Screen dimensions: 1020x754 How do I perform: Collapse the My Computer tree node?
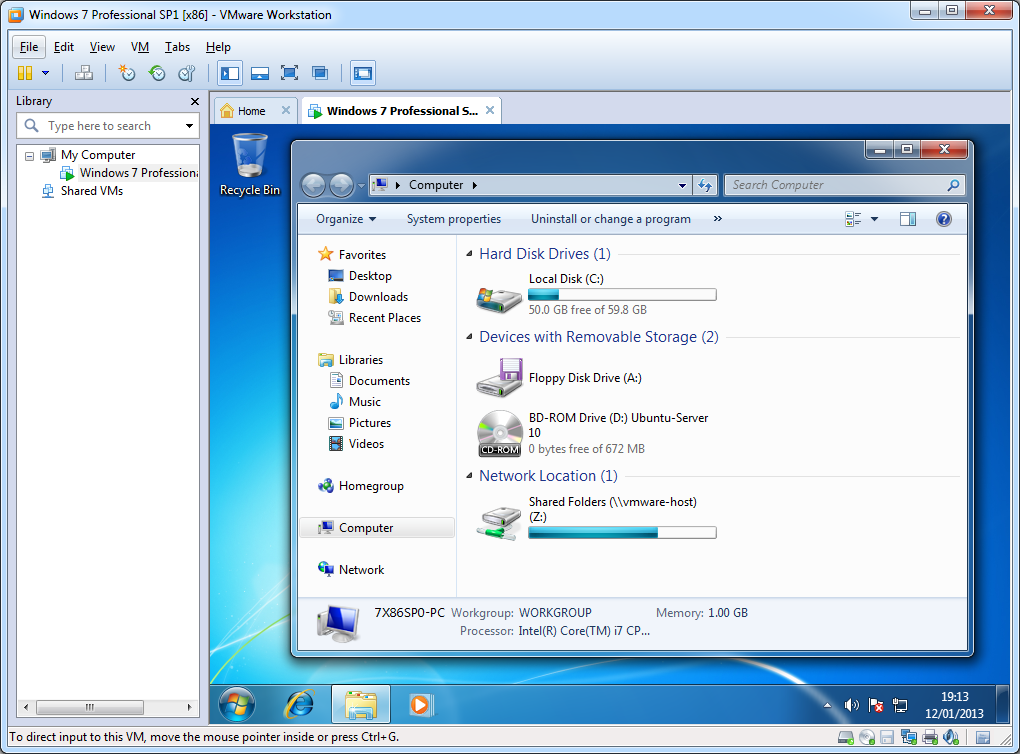(29, 156)
